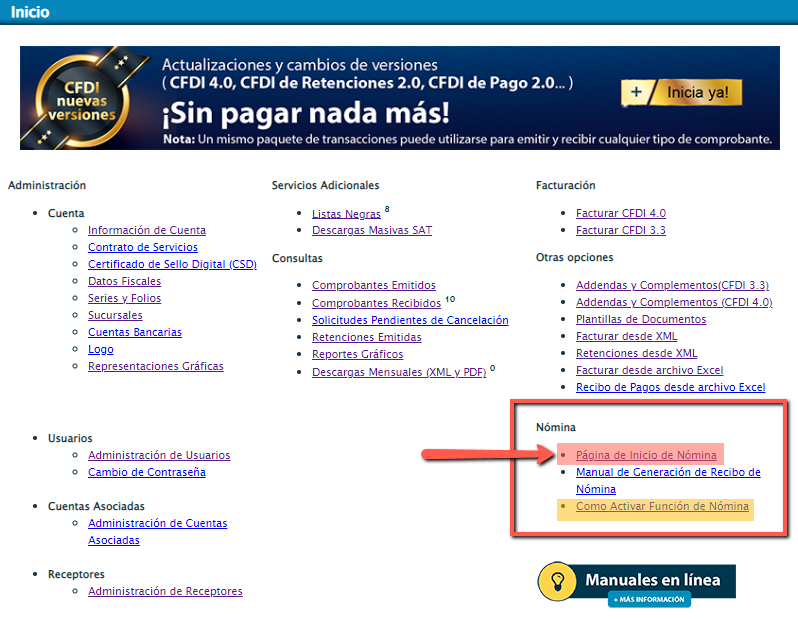Select Facturar desde XML
The image size is (798, 619).
click(x=626, y=336)
